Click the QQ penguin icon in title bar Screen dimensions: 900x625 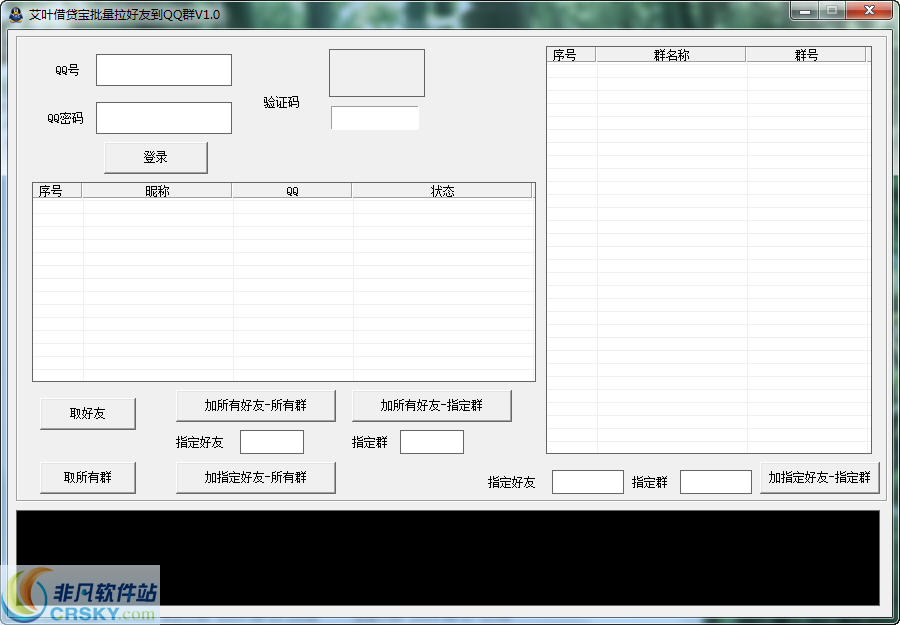click(15, 14)
